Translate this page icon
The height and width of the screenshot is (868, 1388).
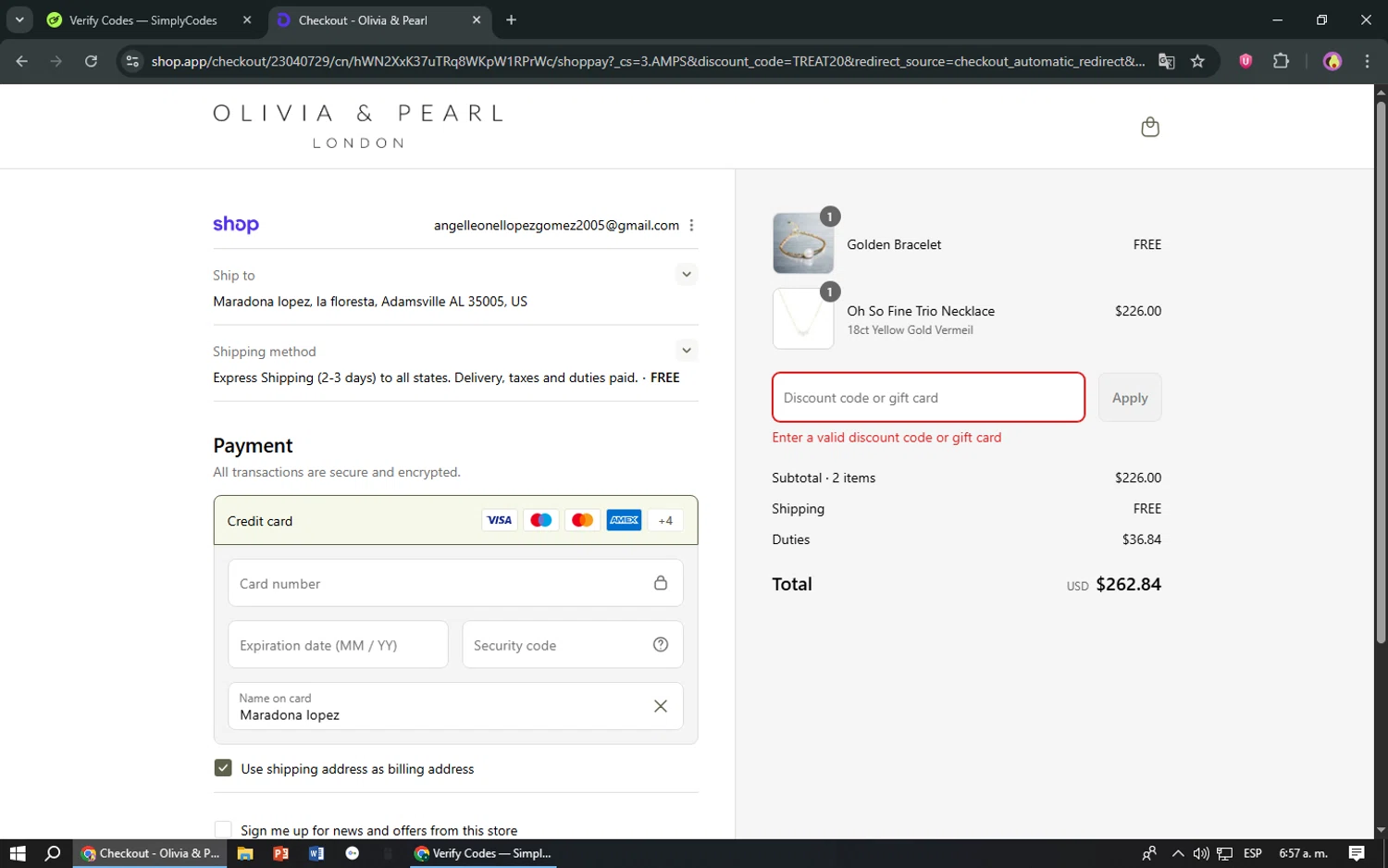1167,61
